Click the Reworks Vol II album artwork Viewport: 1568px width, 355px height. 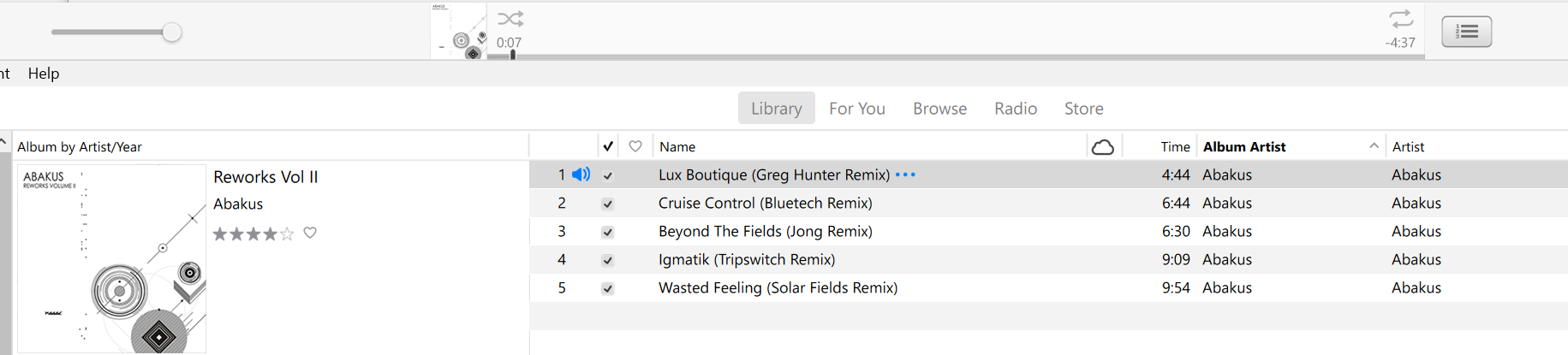tap(111, 258)
